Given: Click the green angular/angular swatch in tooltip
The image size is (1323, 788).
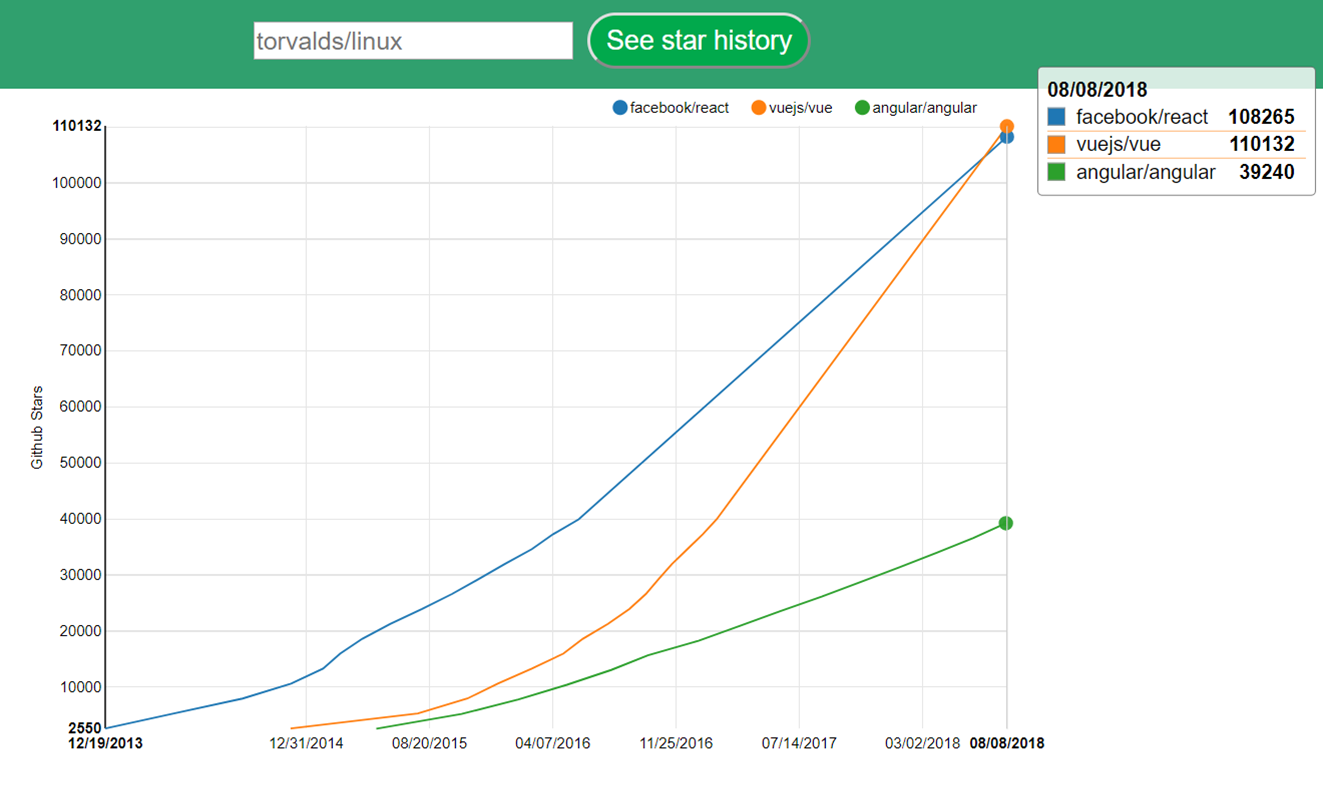Looking at the screenshot, I should [x=1056, y=172].
